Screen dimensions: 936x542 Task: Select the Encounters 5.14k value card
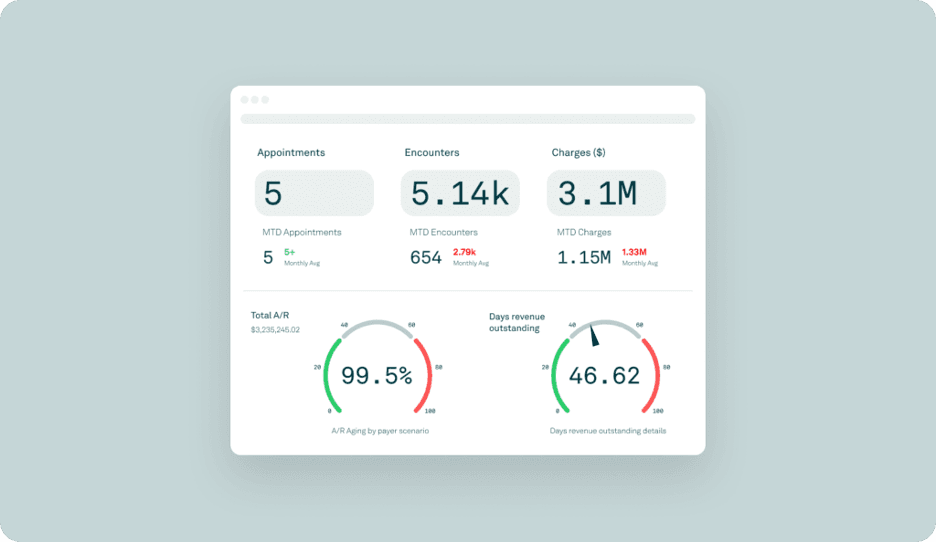pos(460,193)
